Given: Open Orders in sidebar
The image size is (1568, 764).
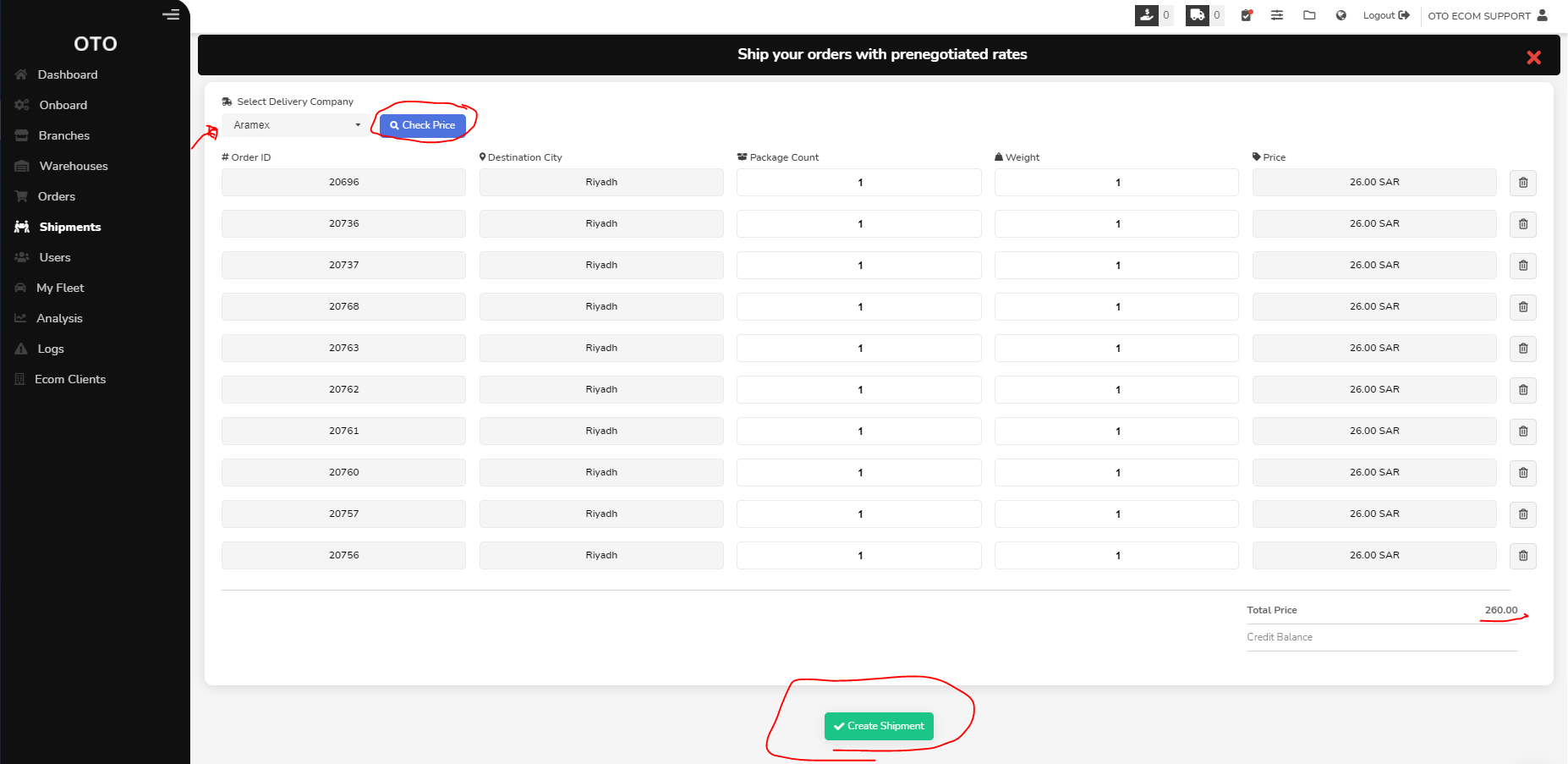Looking at the screenshot, I should [57, 196].
